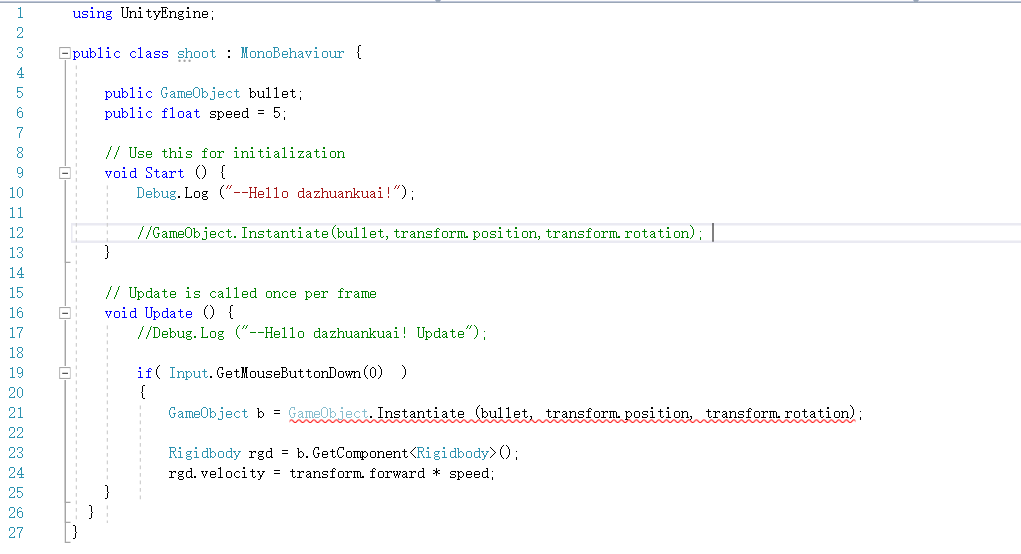1021x554 pixels.
Task: Click the underlined 'GameObject' error on line 21
Action: pyautogui.click(x=328, y=413)
